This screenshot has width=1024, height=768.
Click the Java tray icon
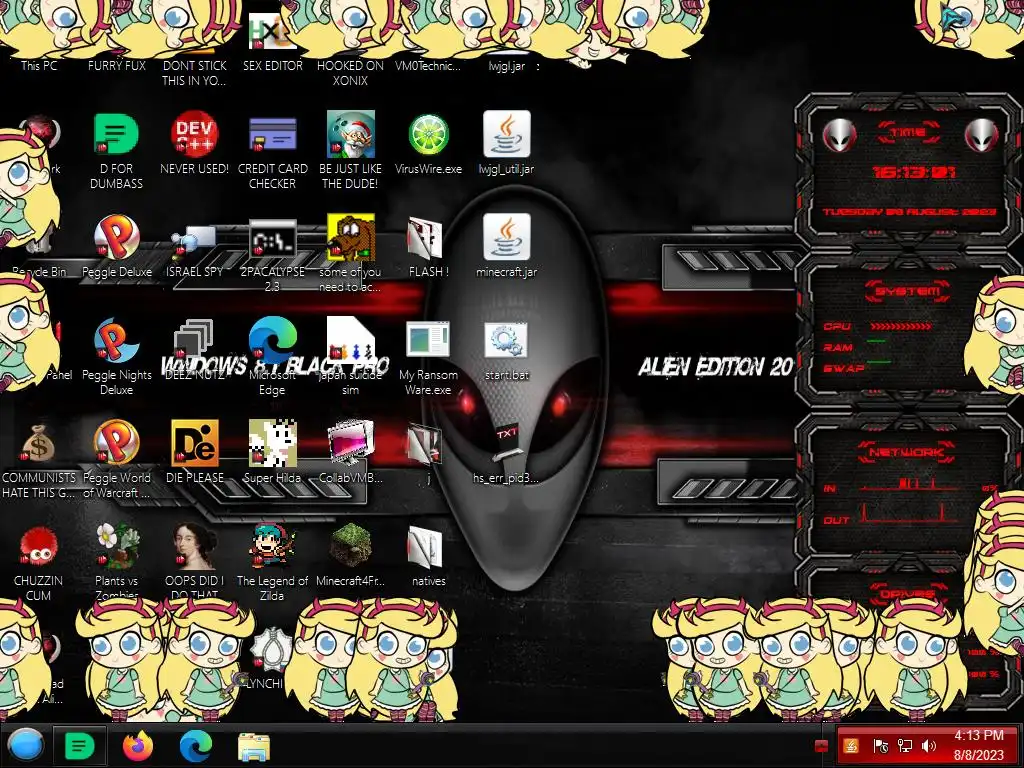click(x=851, y=746)
